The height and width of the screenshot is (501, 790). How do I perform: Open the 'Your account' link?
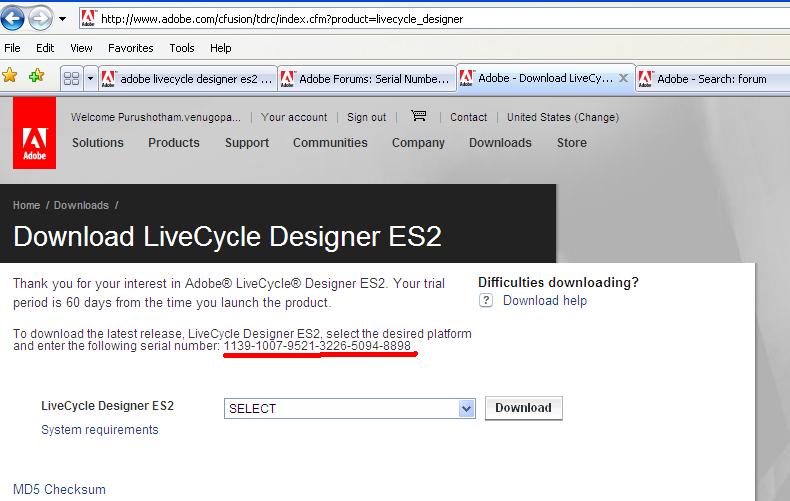pos(294,117)
